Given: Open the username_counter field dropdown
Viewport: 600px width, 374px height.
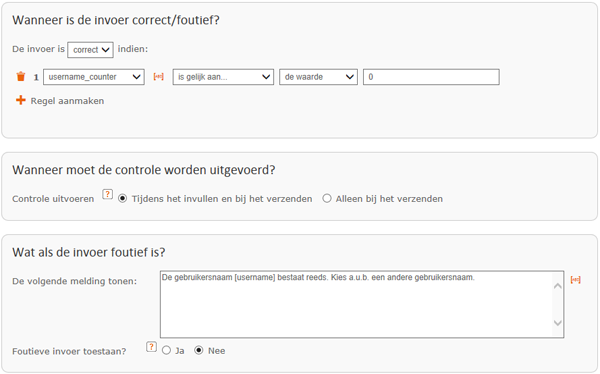Looking at the screenshot, I should 94,77.
